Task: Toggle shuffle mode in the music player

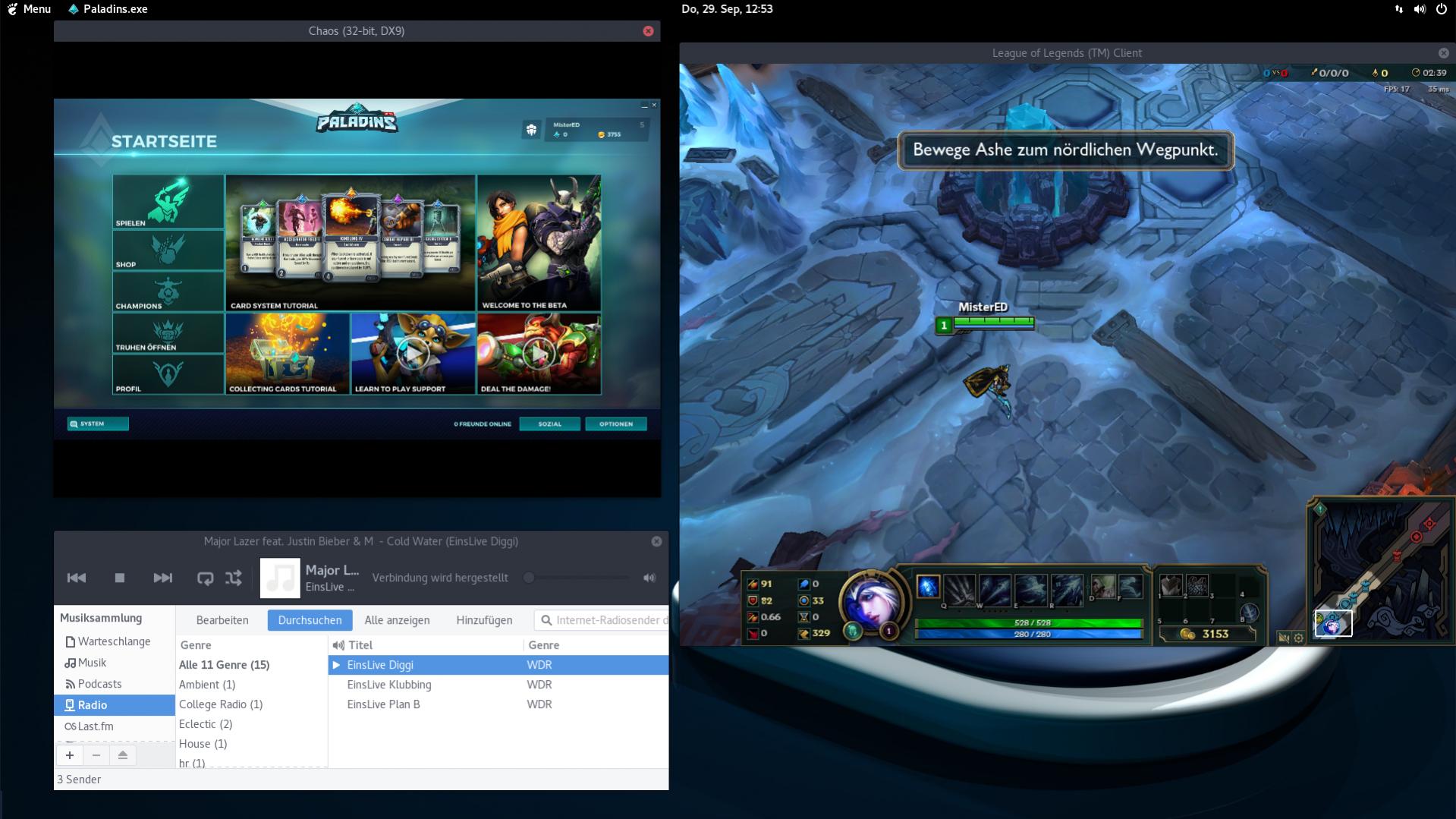Action: pos(234,578)
